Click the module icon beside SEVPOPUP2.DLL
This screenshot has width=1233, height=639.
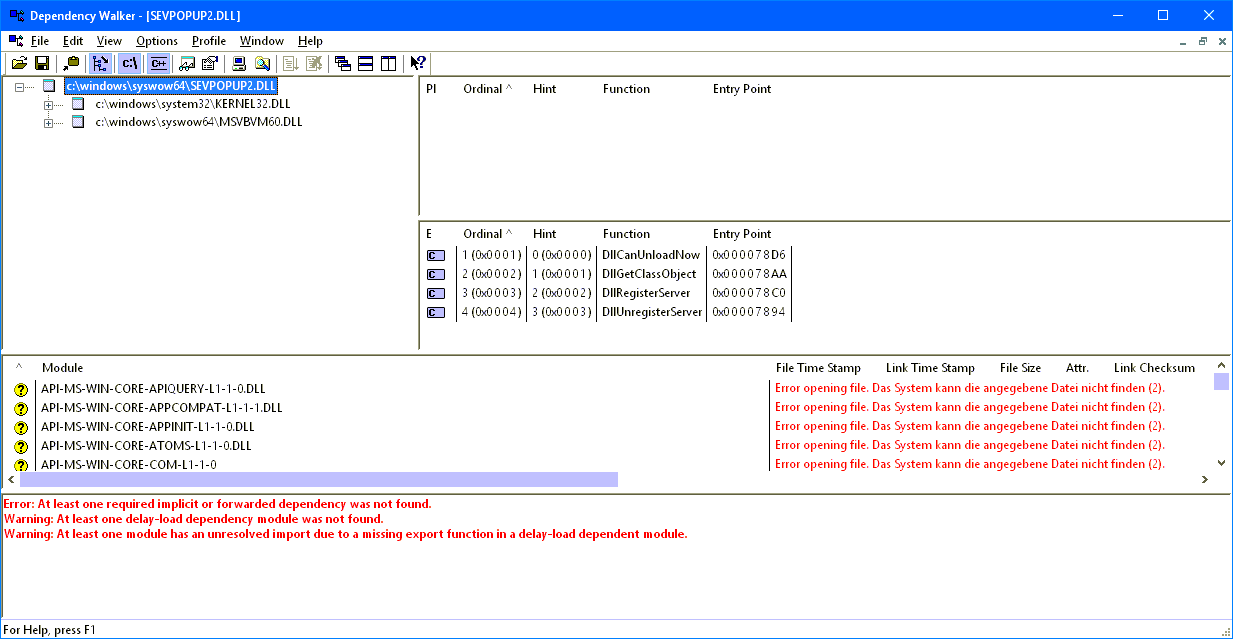(x=49, y=86)
